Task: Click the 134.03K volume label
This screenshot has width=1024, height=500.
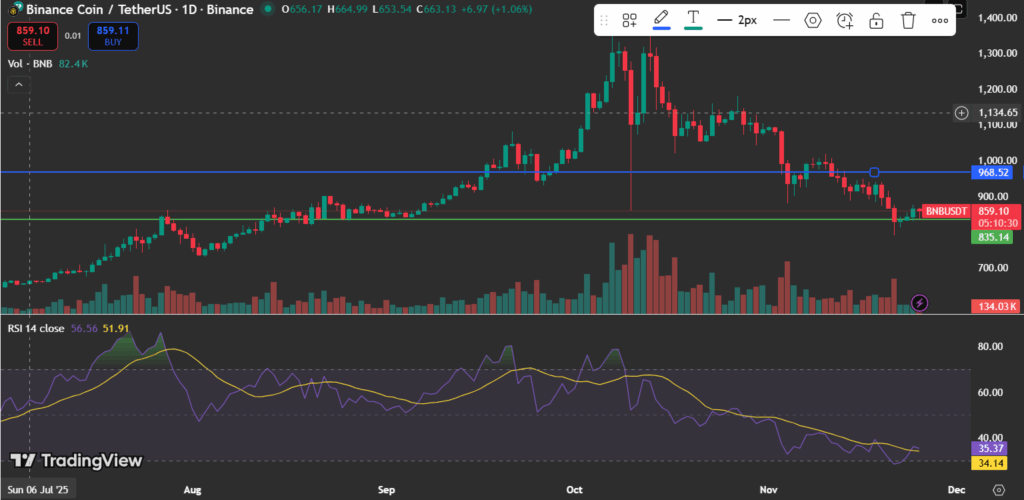Action: tap(994, 306)
